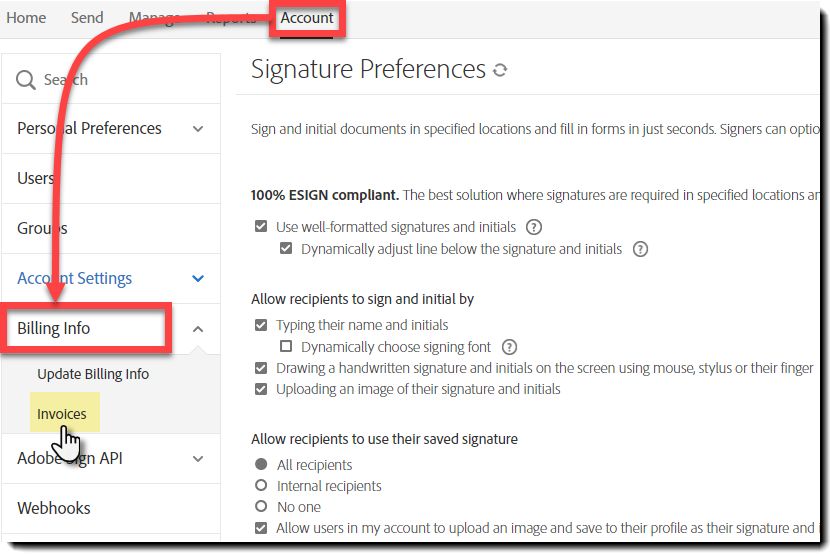
Task: Open the Account tab
Action: (x=307, y=18)
